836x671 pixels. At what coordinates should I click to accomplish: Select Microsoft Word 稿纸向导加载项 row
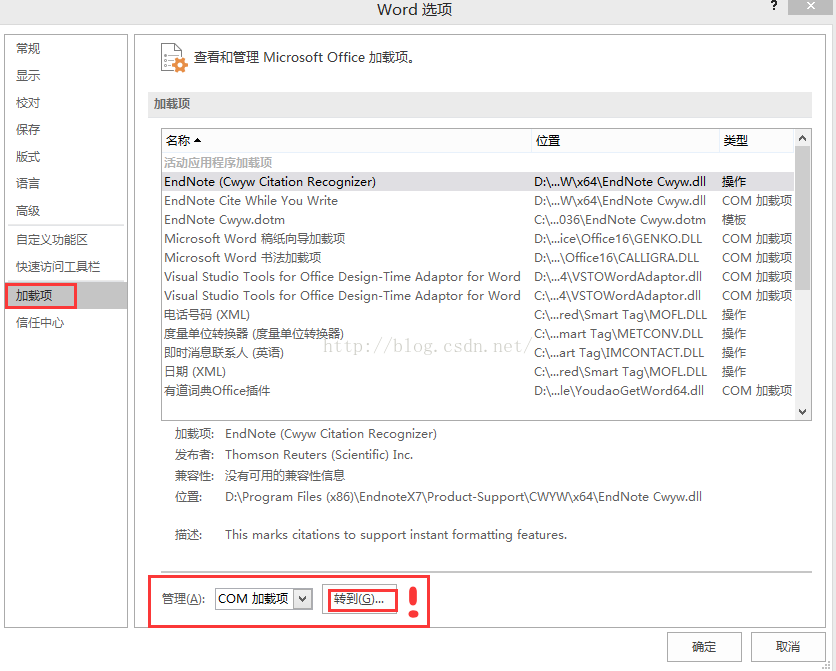(478, 239)
